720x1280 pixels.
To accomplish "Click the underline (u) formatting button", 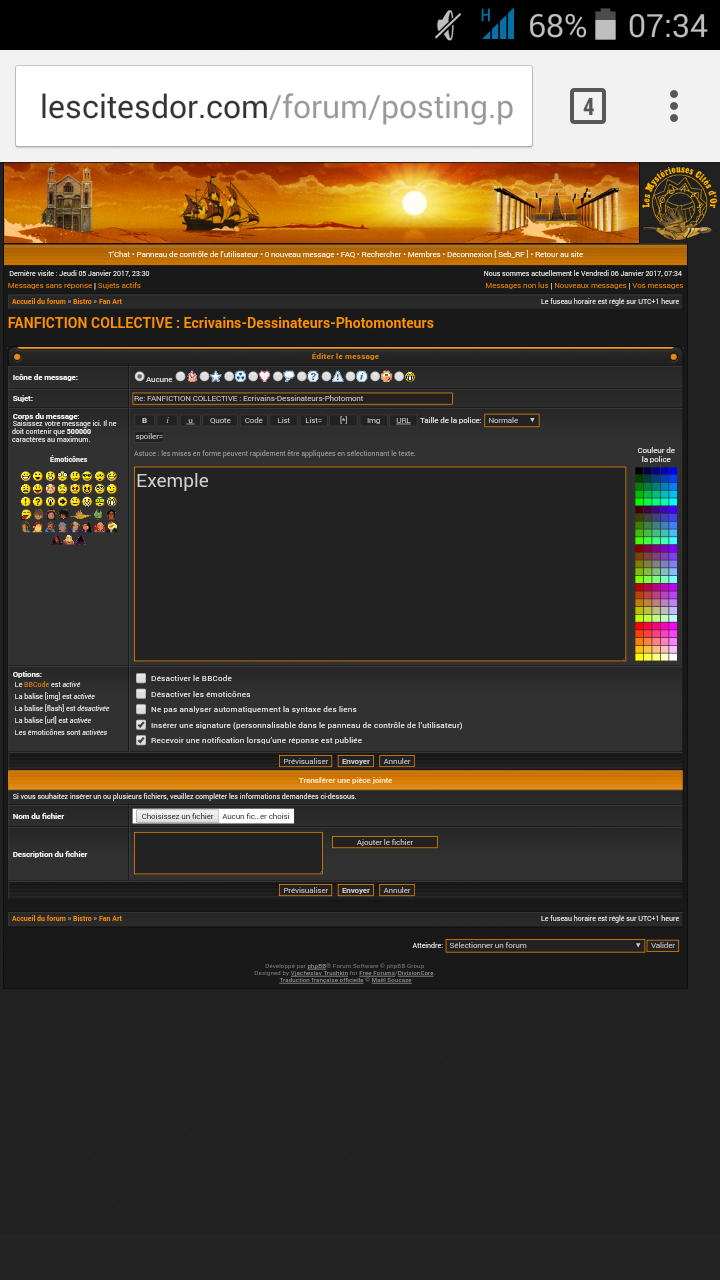I will [190, 421].
